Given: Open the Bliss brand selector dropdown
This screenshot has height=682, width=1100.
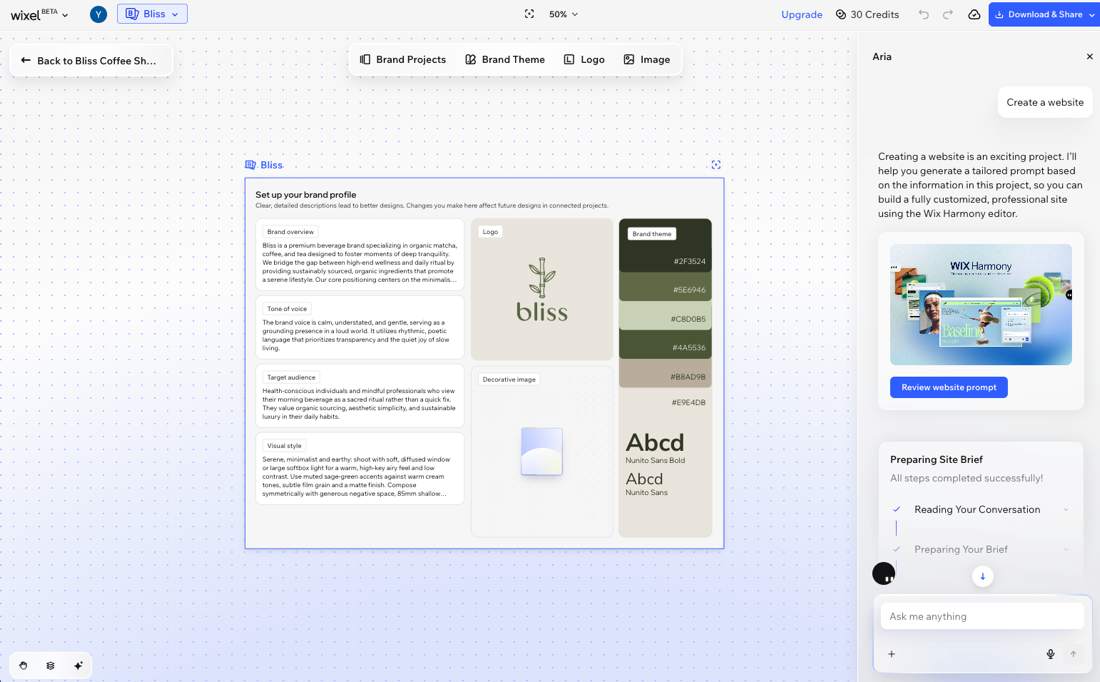Looking at the screenshot, I should coord(152,14).
